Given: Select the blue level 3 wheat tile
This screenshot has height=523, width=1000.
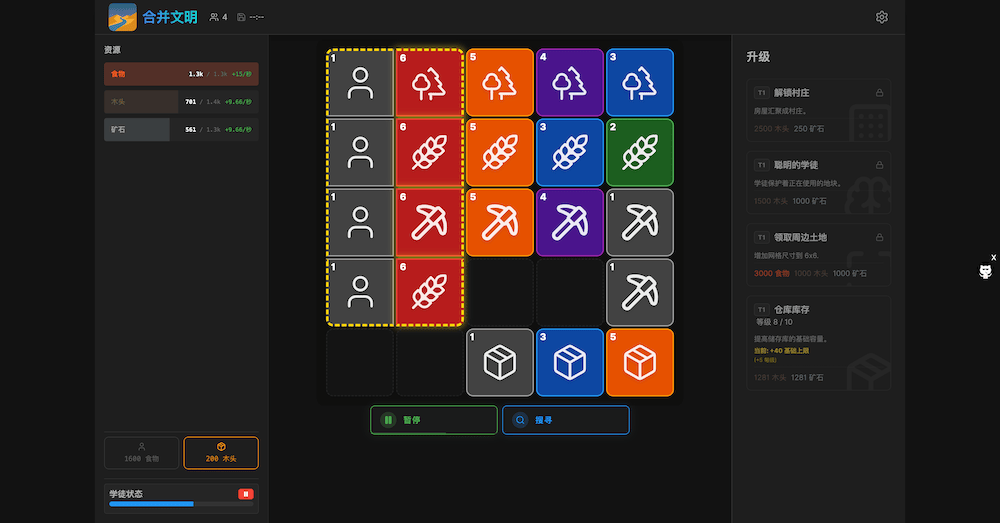Looking at the screenshot, I should click(569, 152).
